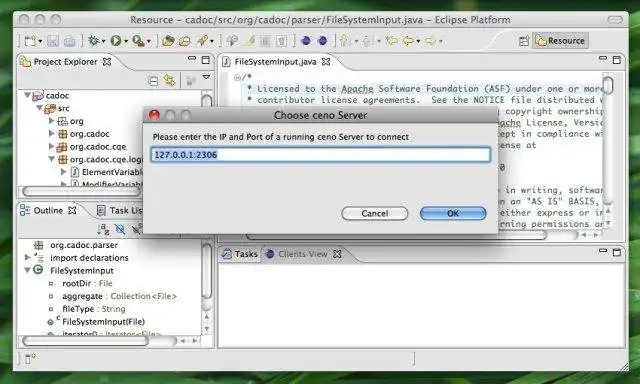This screenshot has width=640, height=384.
Task: Click Collapse All in Project Explorer
Action: 153,81
